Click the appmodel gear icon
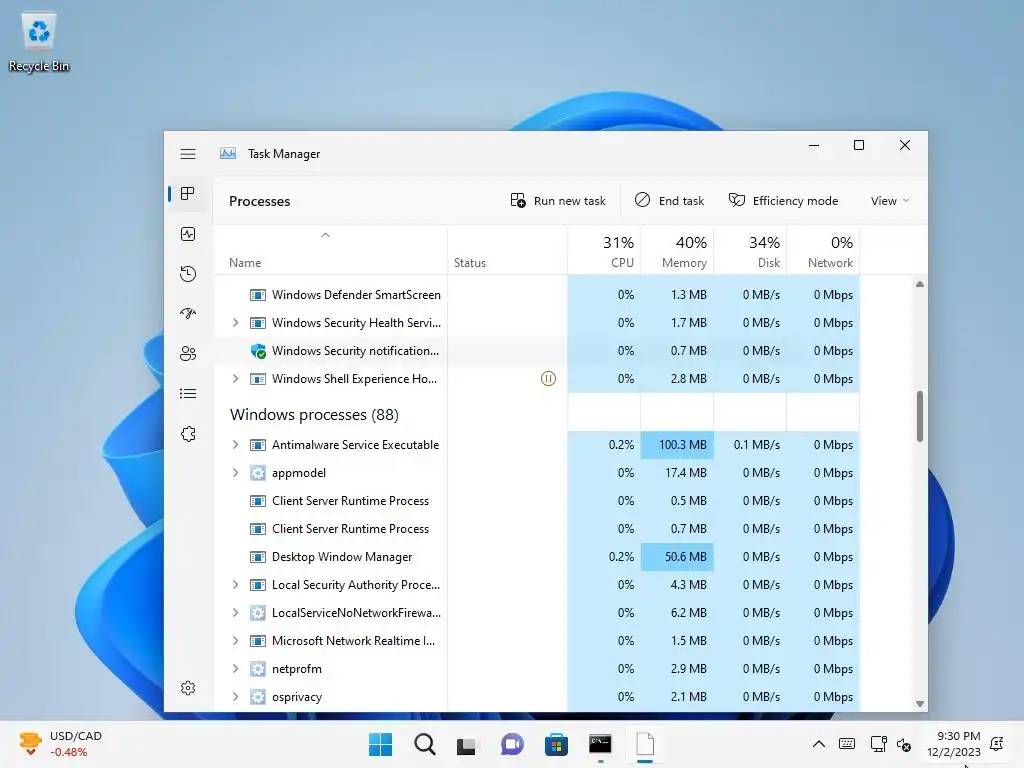This screenshot has height=768, width=1024. click(x=258, y=473)
